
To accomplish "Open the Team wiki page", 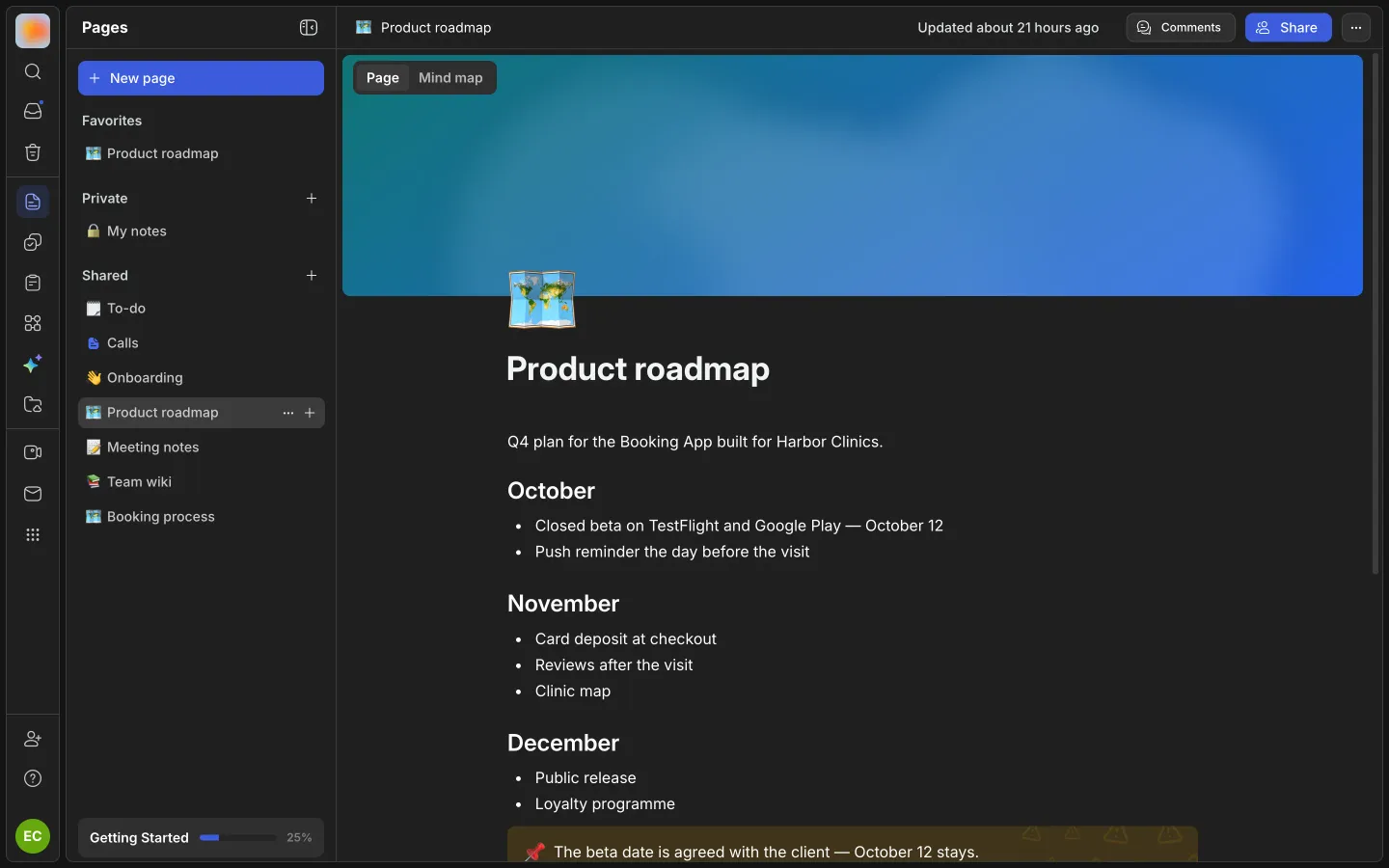I will click(x=201, y=482).
